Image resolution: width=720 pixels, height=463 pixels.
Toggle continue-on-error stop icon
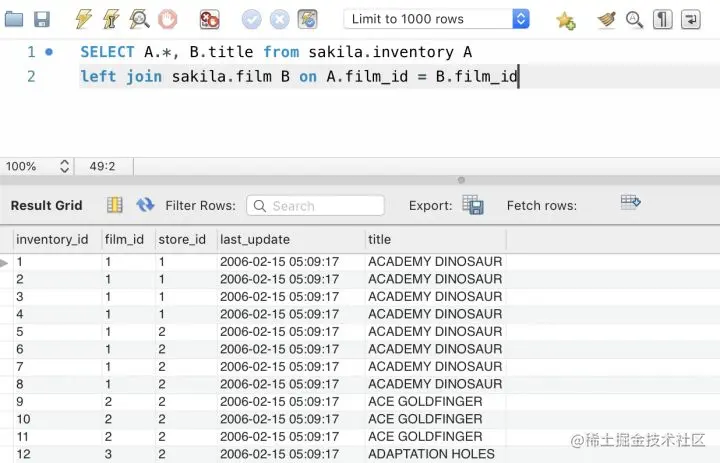click(209, 19)
